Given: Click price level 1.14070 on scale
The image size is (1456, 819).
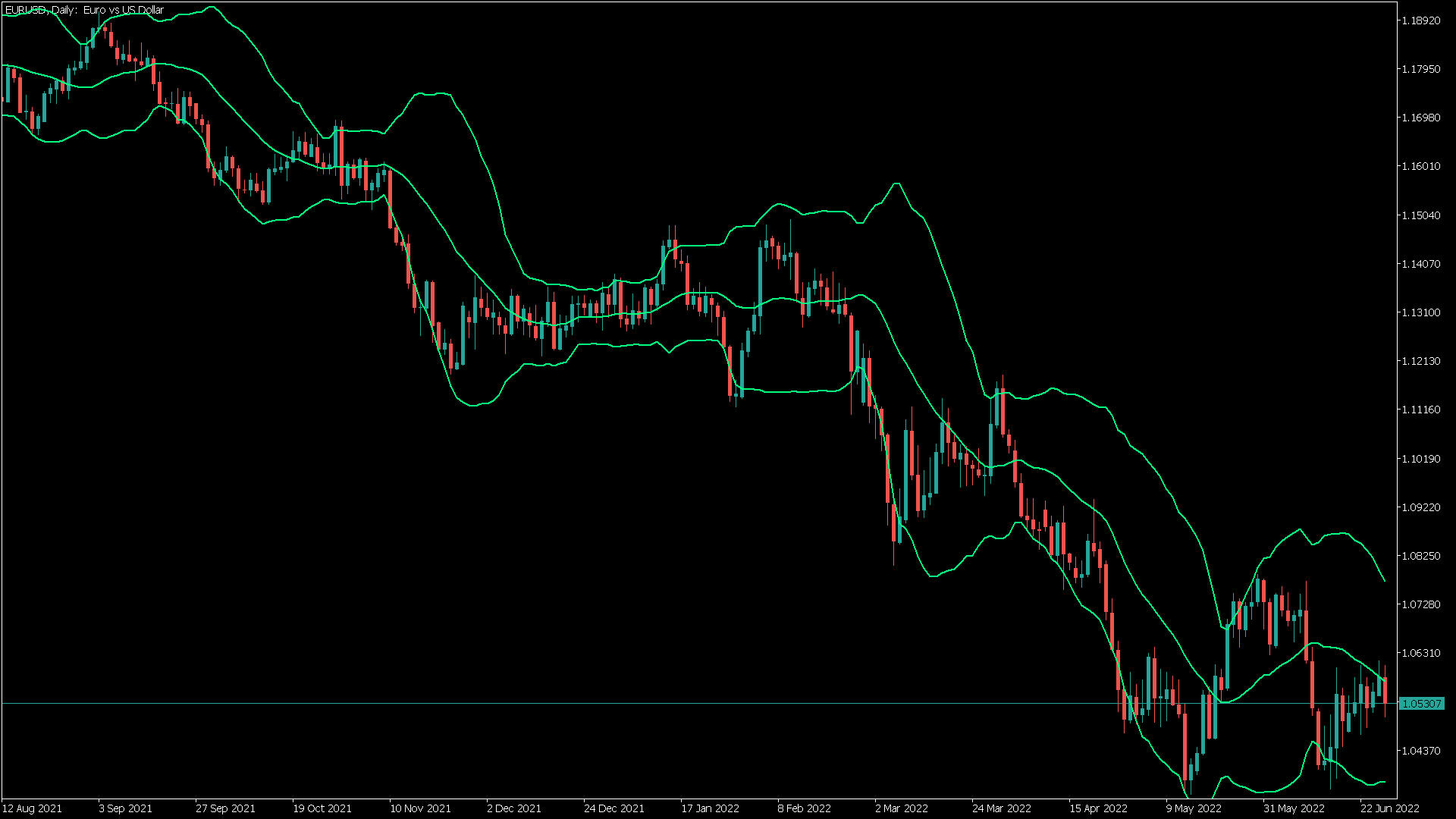Looking at the screenshot, I should [1421, 264].
